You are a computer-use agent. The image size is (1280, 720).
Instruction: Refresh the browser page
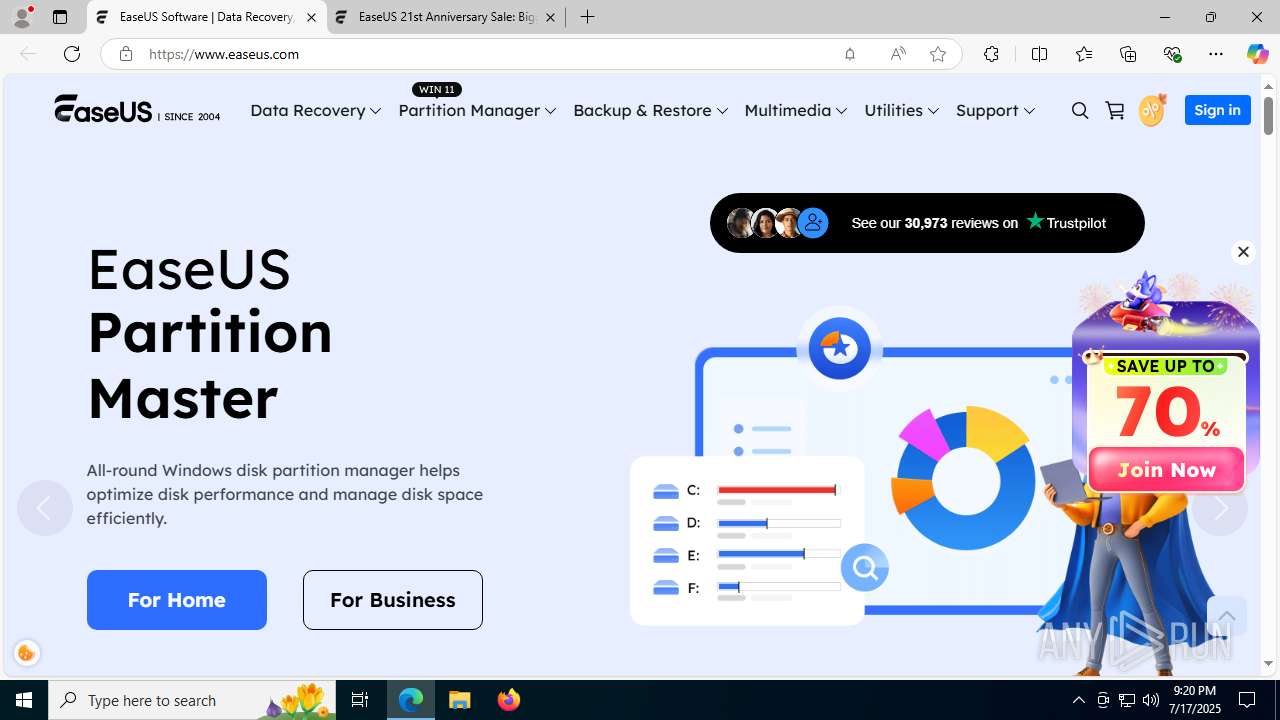[x=72, y=54]
